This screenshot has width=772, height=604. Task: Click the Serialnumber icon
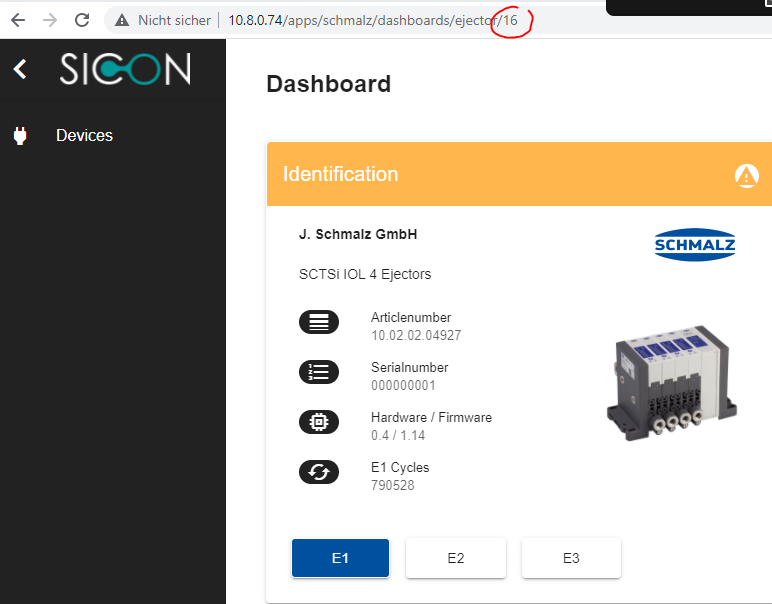(318, 372)
